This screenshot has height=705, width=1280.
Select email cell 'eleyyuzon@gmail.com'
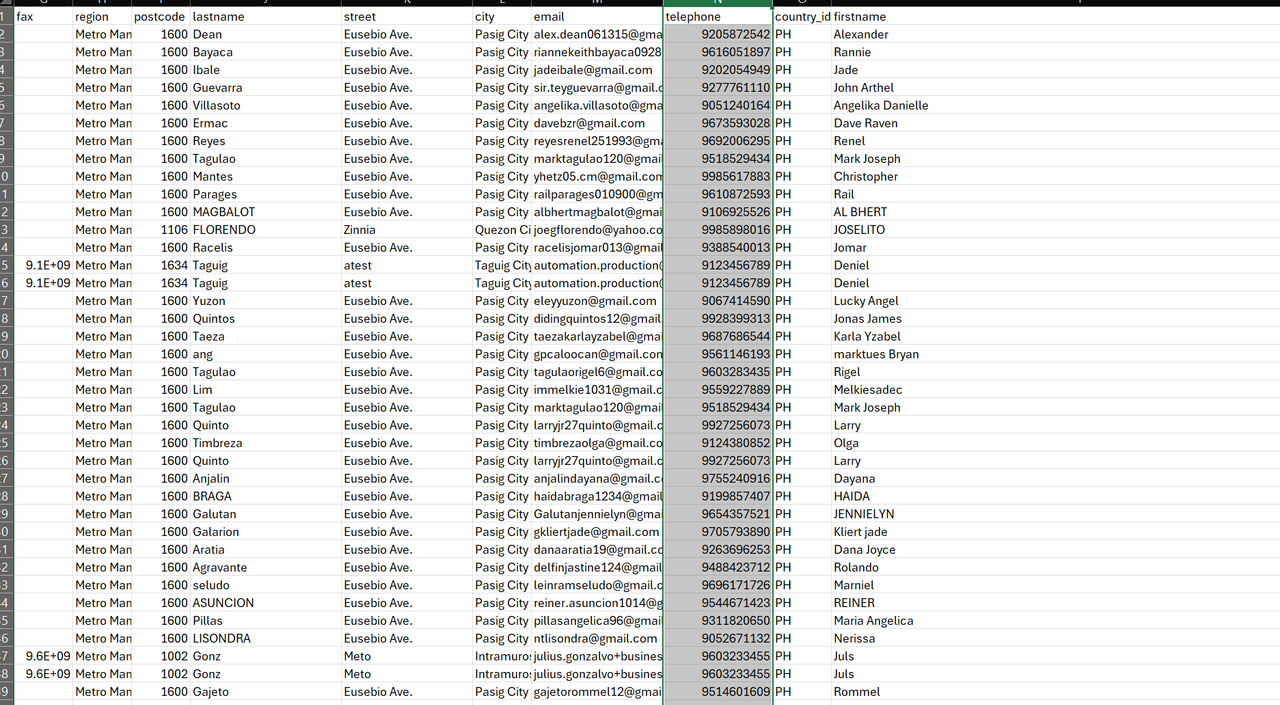click(597, 301)
